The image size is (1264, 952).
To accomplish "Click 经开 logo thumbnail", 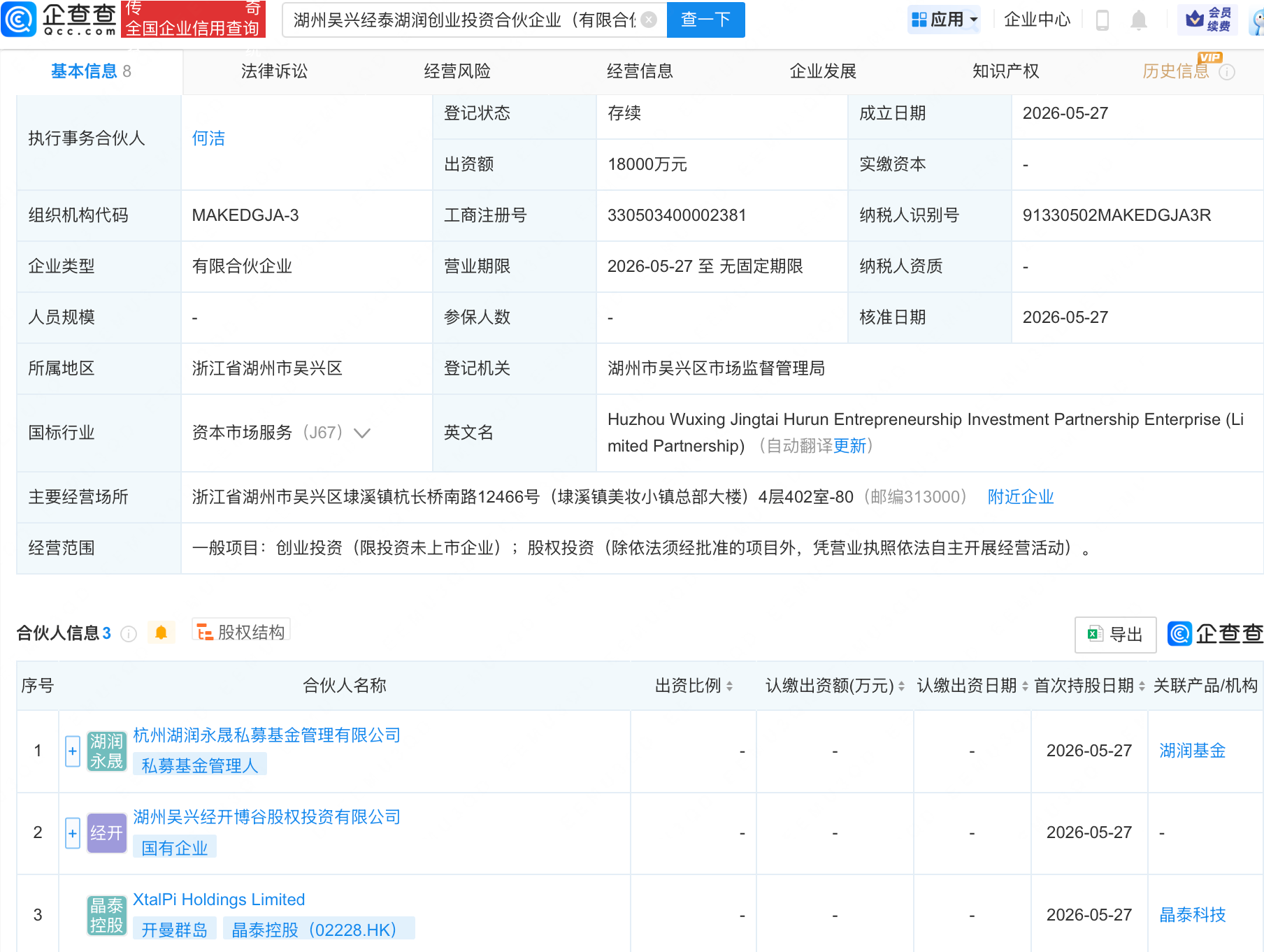I will [107, 833].
